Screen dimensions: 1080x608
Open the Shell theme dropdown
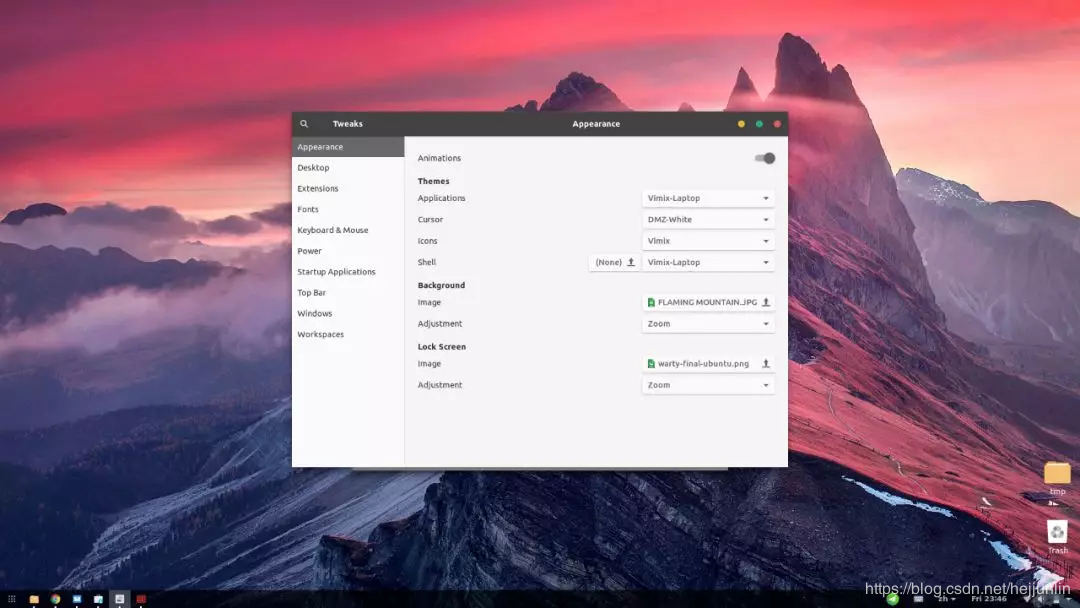pyautogui.click(x=708, y=262)
